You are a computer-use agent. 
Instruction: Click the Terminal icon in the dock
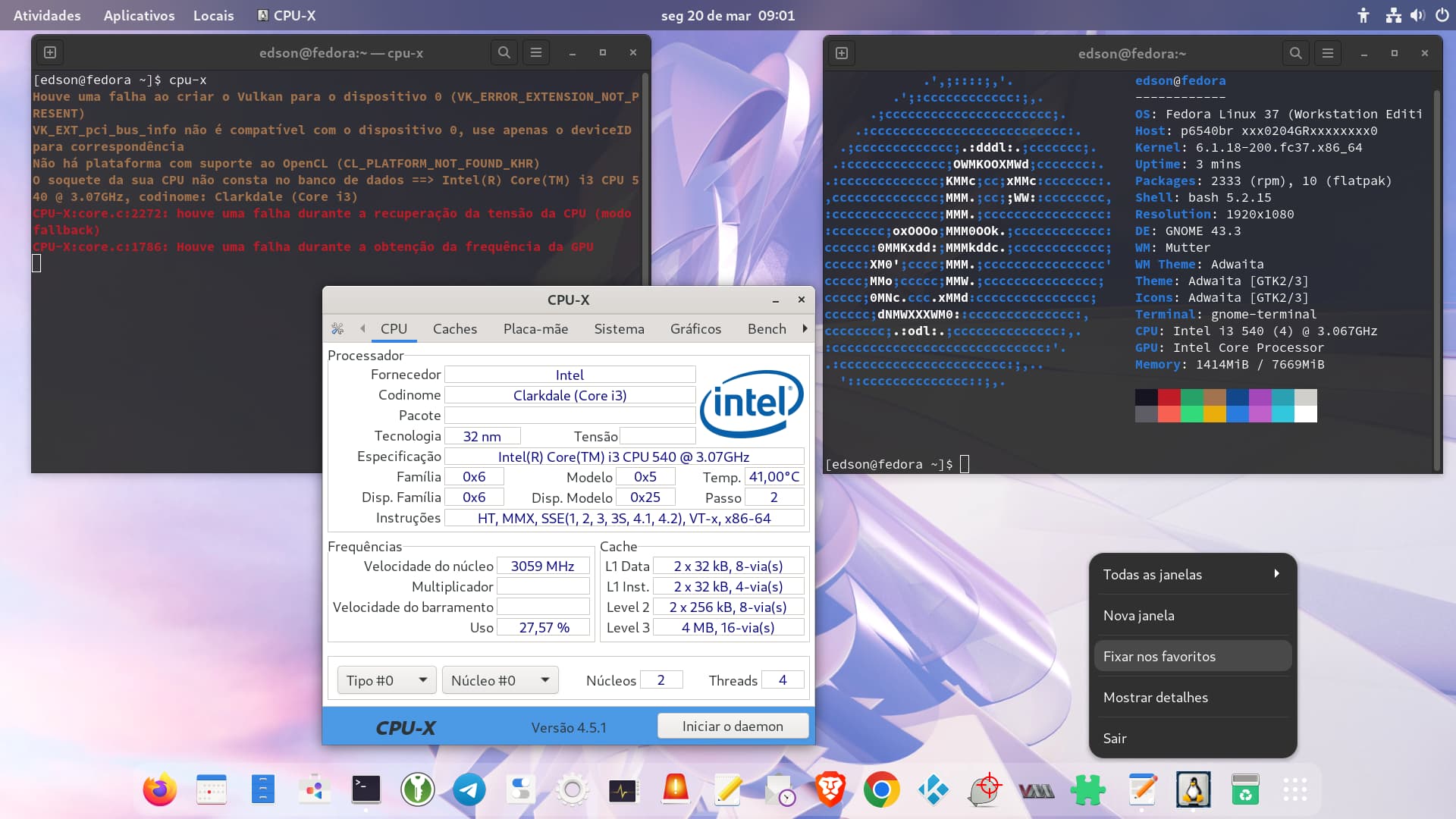click(x=366, y=790)
